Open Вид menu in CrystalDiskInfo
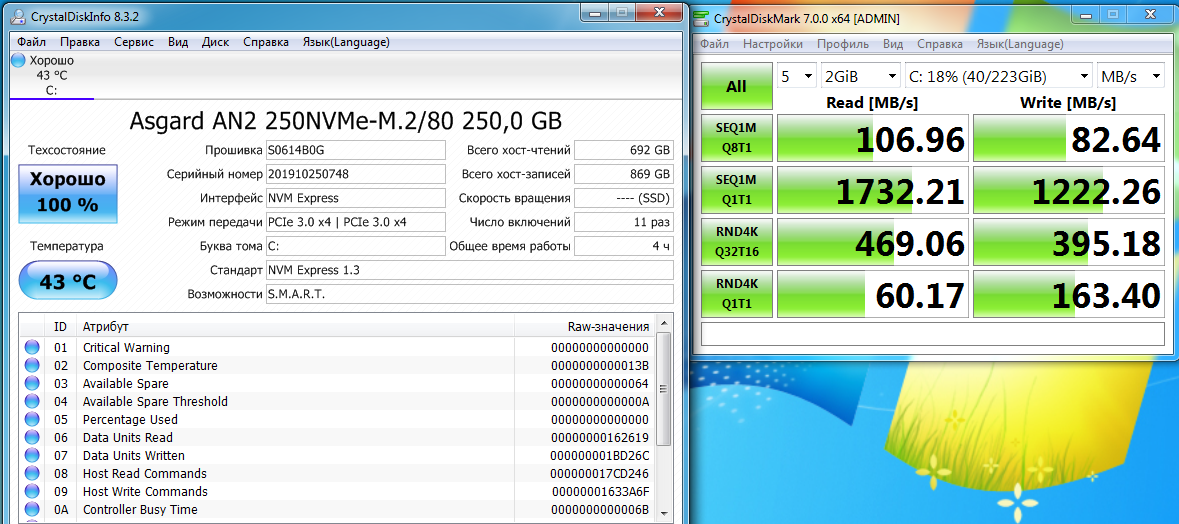 tap(178, 42)
